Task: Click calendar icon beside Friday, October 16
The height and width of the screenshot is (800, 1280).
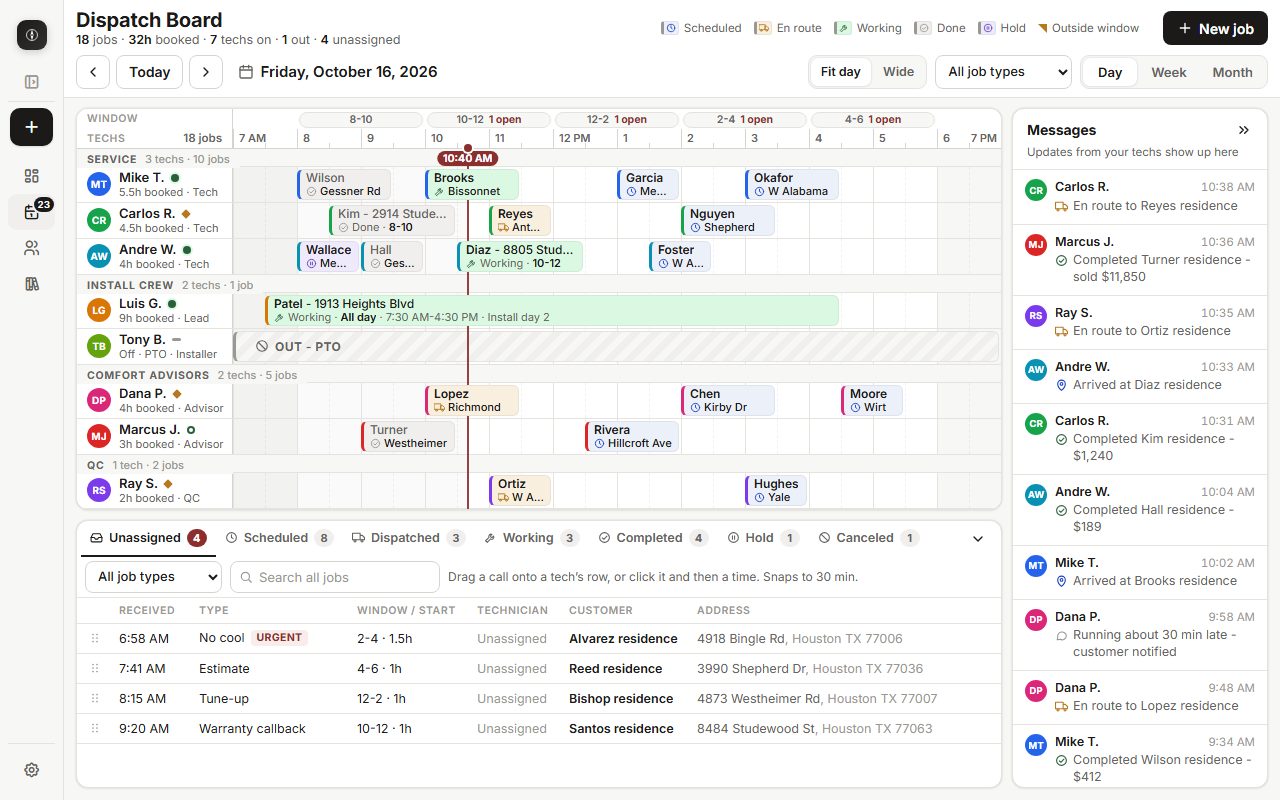Action: point(246,72)
